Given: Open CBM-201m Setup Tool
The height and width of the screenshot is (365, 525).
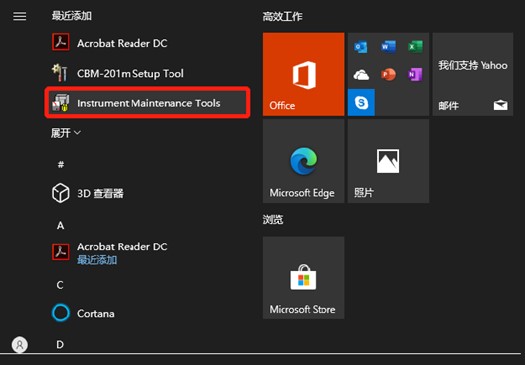Looking at the screenshot, I should click(148, 73).
